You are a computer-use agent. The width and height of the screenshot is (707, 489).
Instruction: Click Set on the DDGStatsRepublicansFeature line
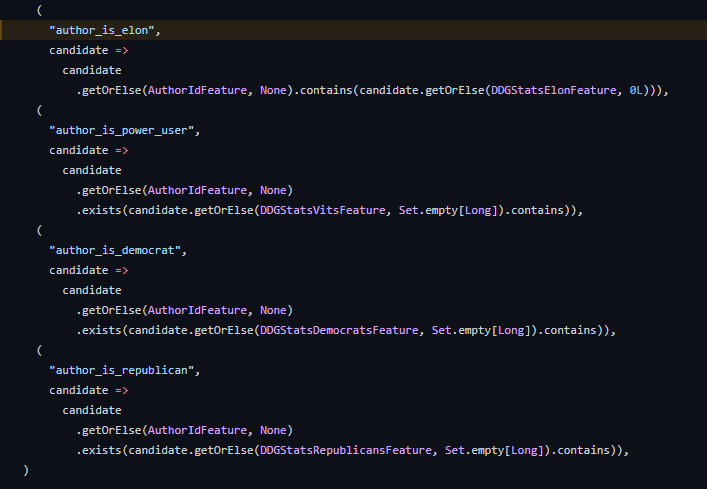coord(454,450)
